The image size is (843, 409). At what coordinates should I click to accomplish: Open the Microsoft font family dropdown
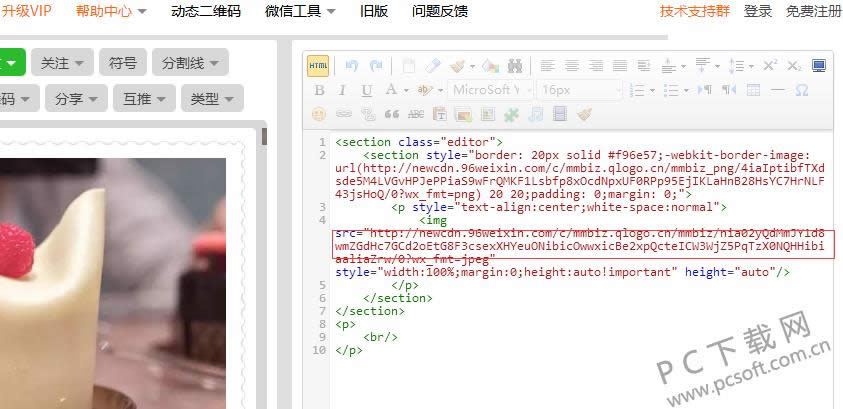(x=490, y=90)
